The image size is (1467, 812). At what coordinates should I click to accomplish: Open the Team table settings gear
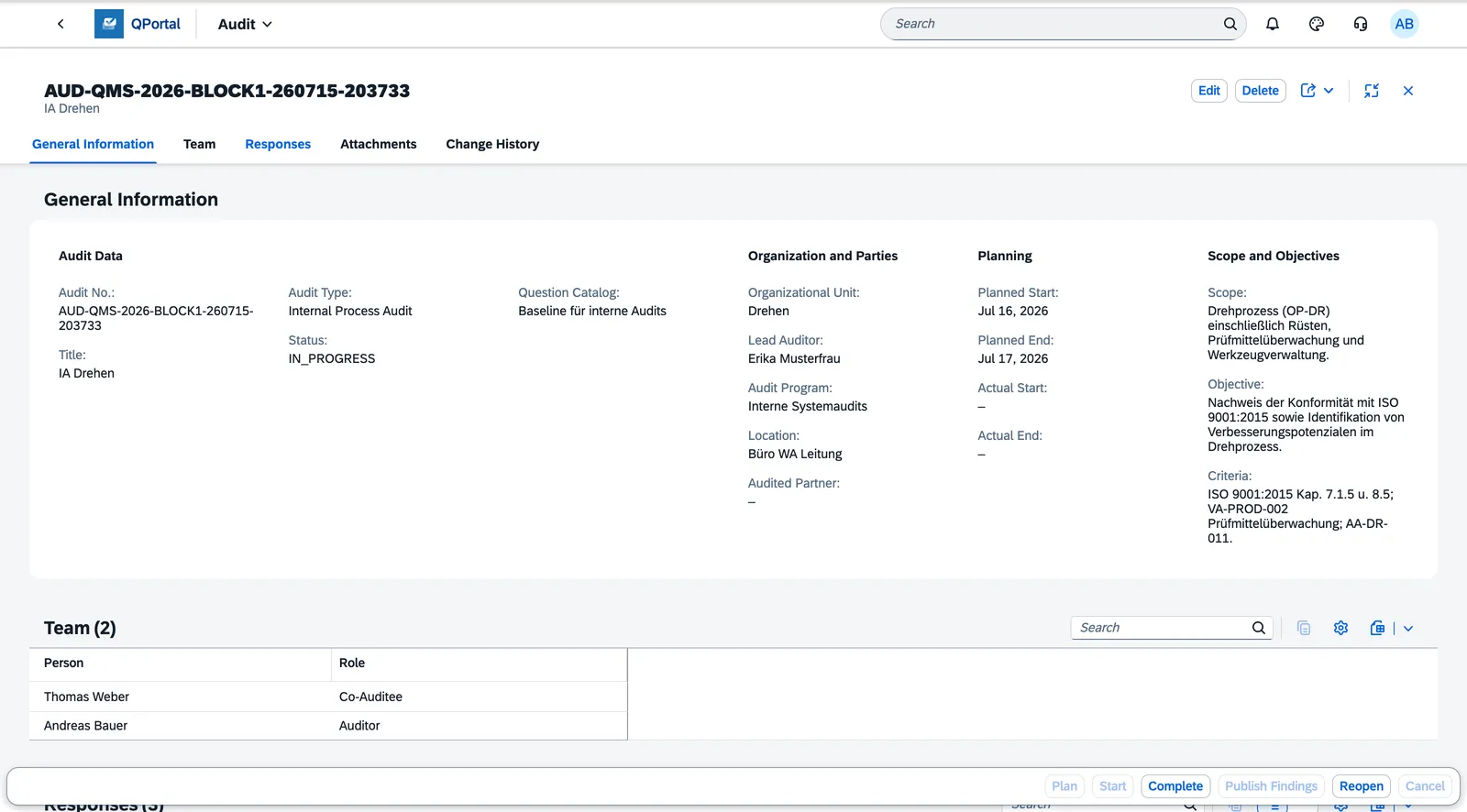(1340, 628)
